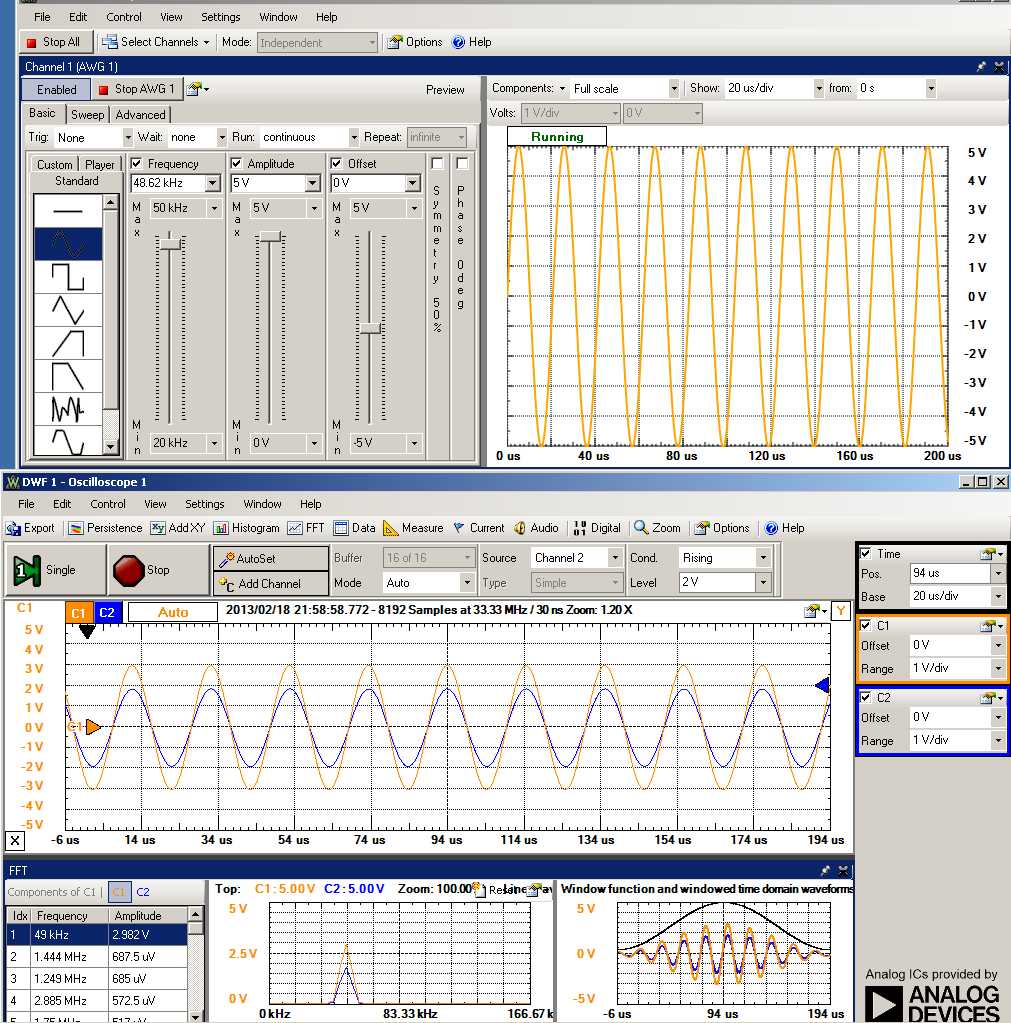Pick the noise waveform icon
Screen dimensions: 1011x1023
tap(68, 409)
